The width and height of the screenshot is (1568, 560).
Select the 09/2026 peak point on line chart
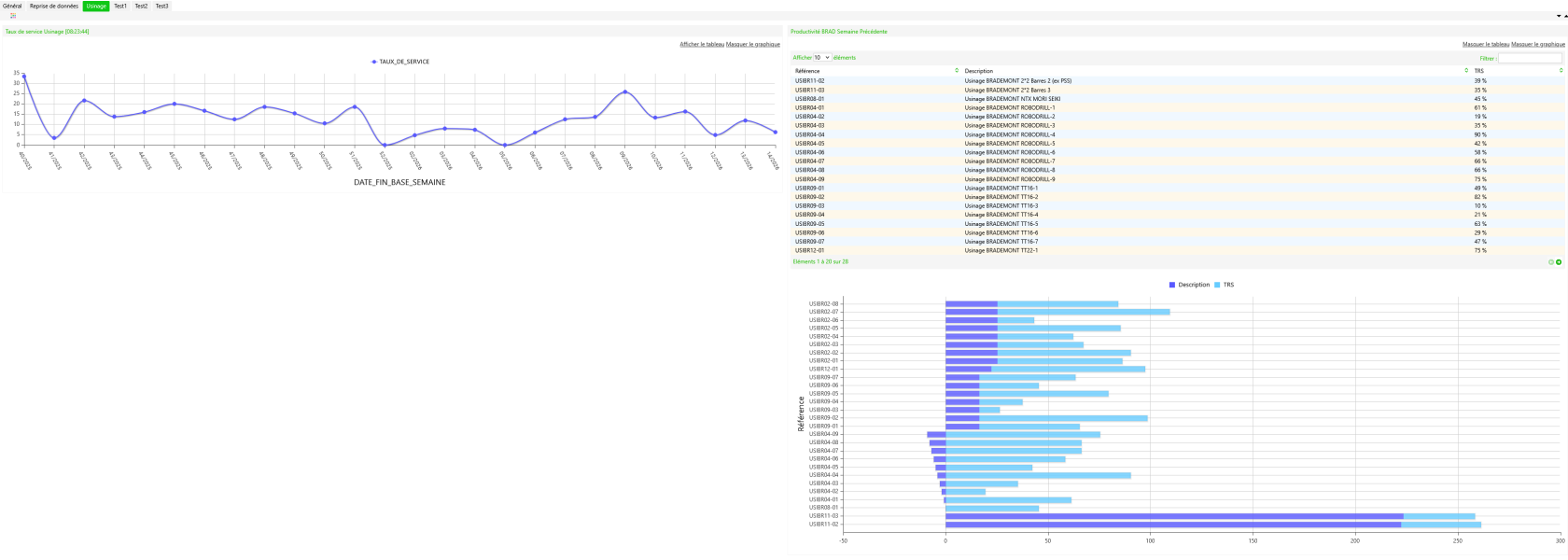tap(625, 92)
